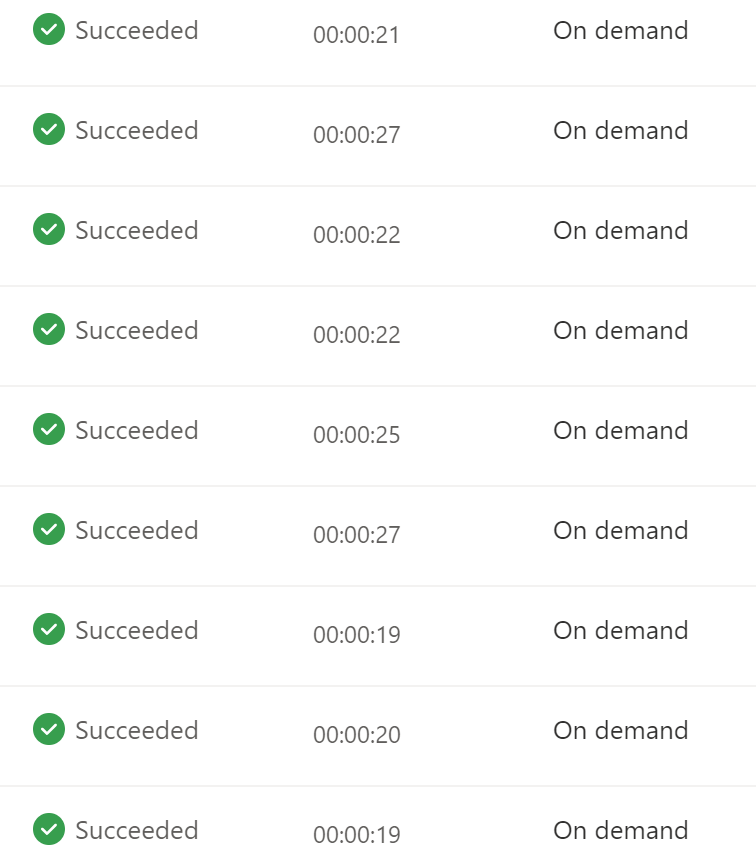The height and width of the screenshot is (865, 756).
Task: Click the check icon of the first 00:00:27 run
Action: point(49,130)
